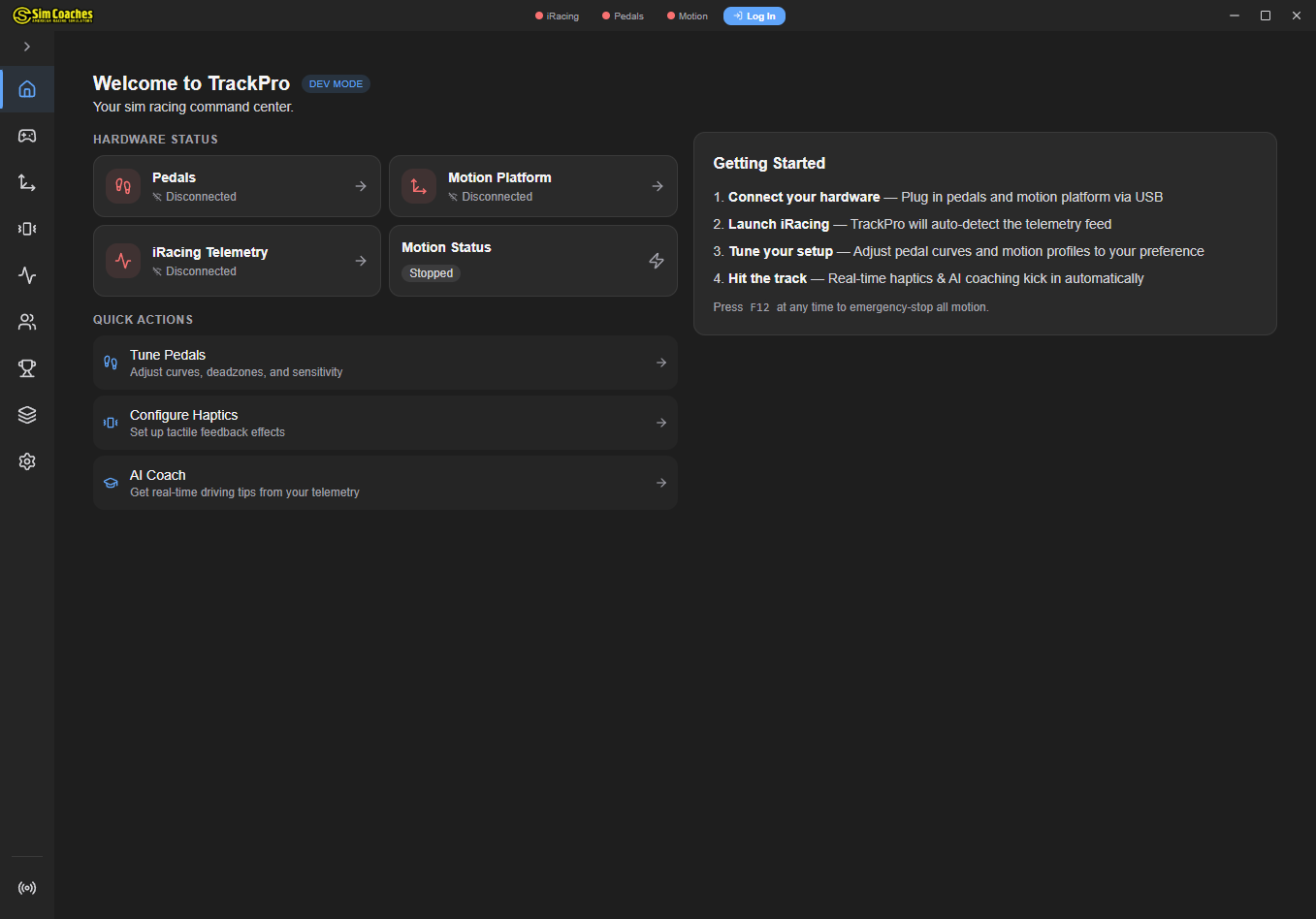Select the haptics vibration sidebar icon
Screen dimensions: 1316x919
pos(27,229)
